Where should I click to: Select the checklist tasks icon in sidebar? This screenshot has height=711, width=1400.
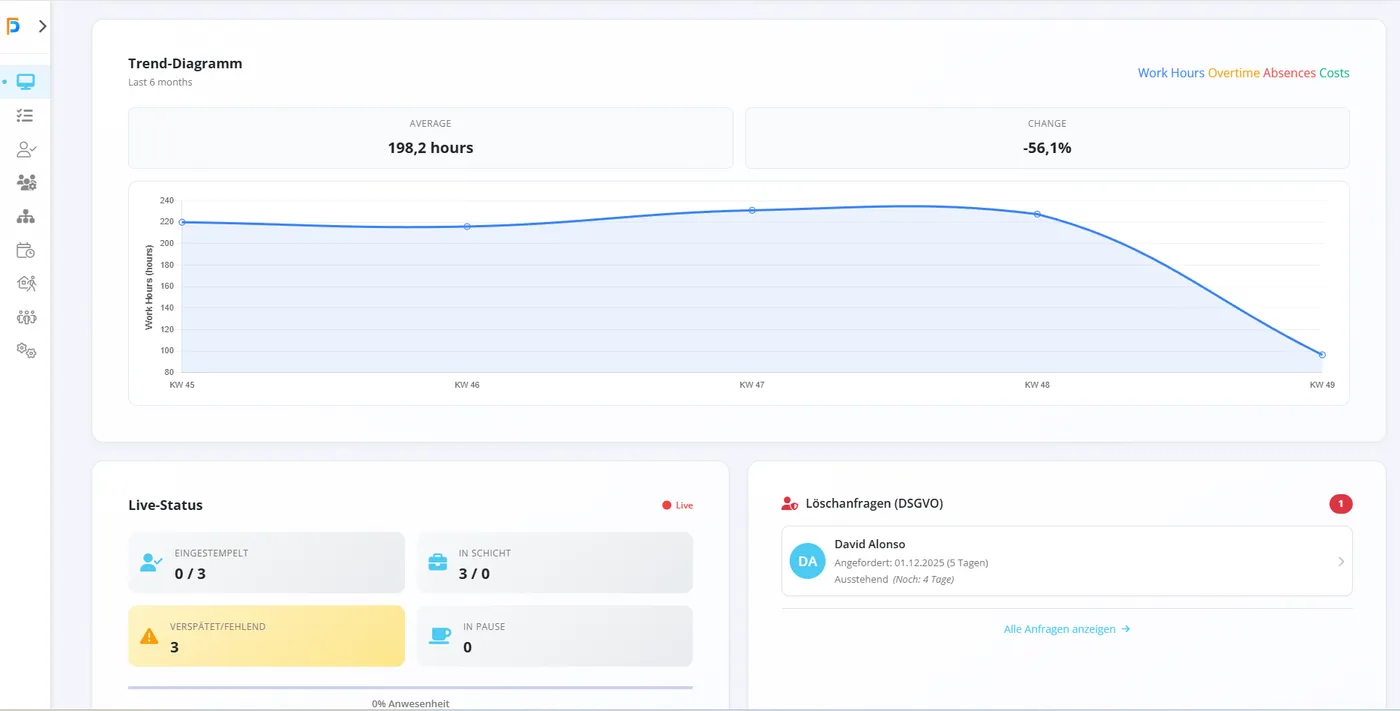[25, 115]
